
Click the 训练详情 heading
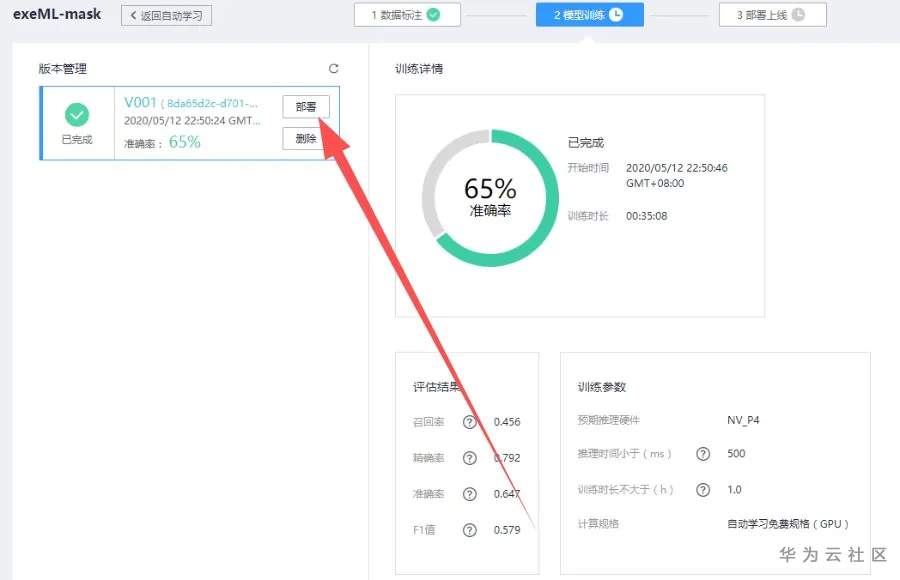pyautogui.click(x=419, y=69)
